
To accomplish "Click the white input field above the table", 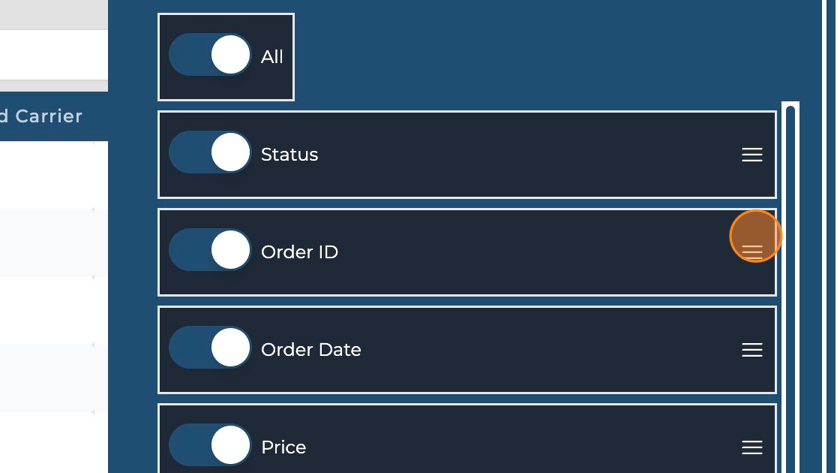I will click(x=53, y=54).
